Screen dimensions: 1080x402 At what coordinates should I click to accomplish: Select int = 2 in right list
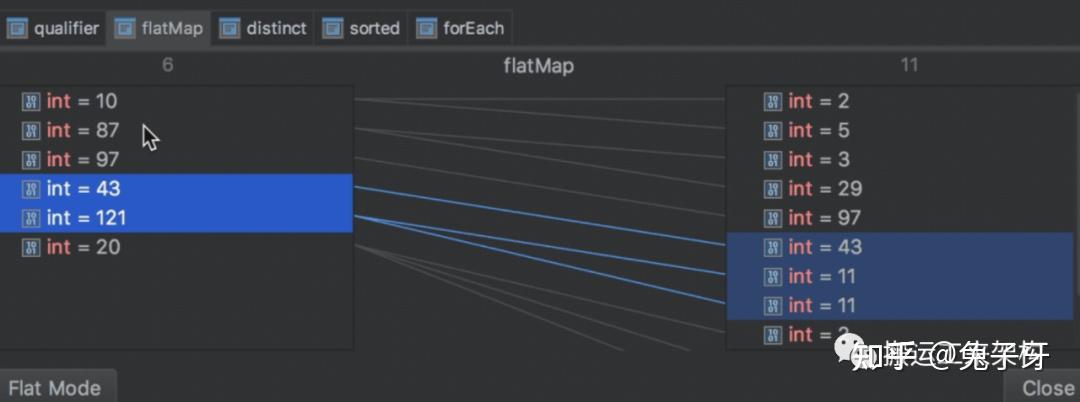coord(900,101)
